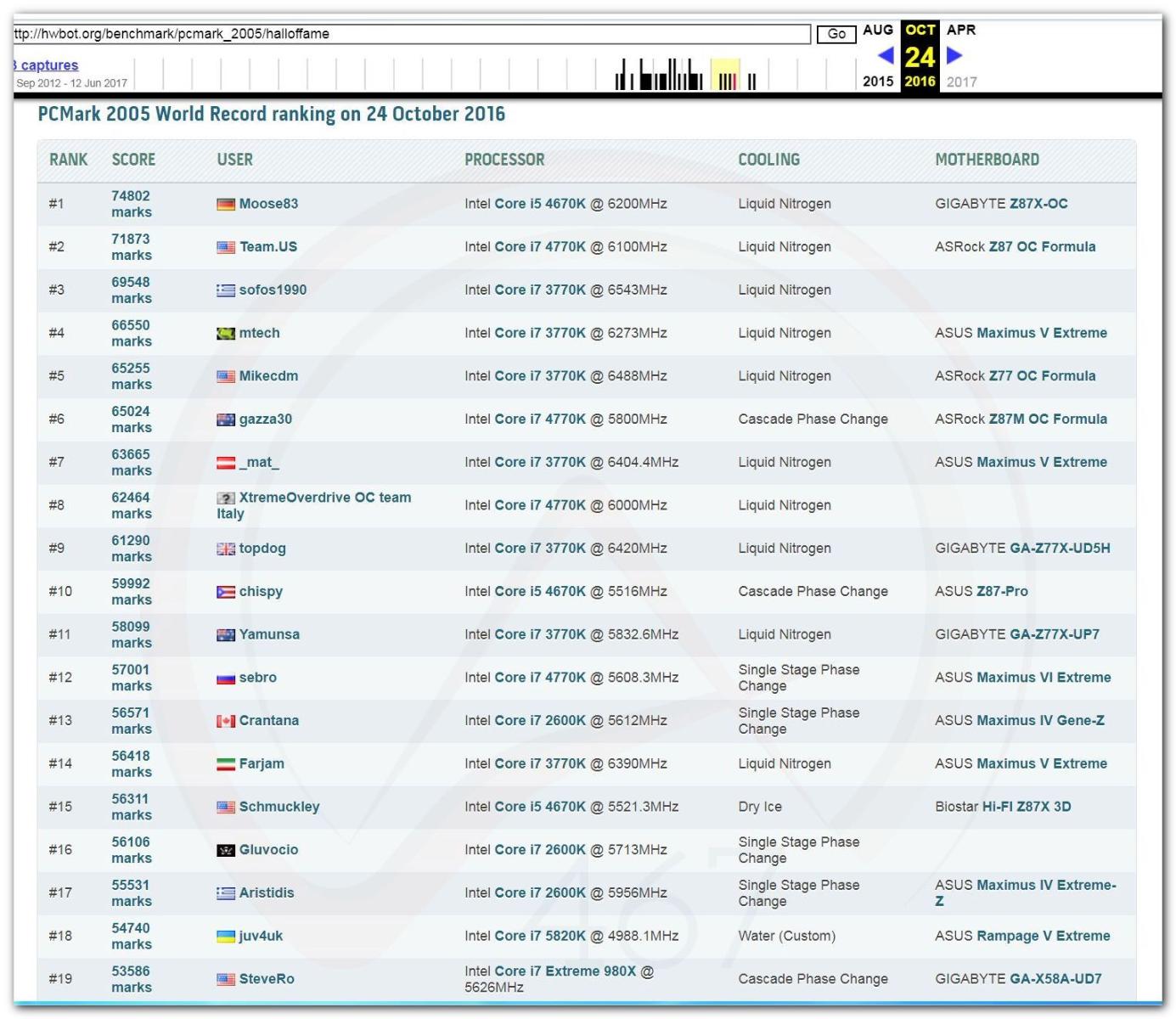Click the US flag icon beside Schmuckley
Viewport: 1176px width, 1019px height.
point(225,808)
